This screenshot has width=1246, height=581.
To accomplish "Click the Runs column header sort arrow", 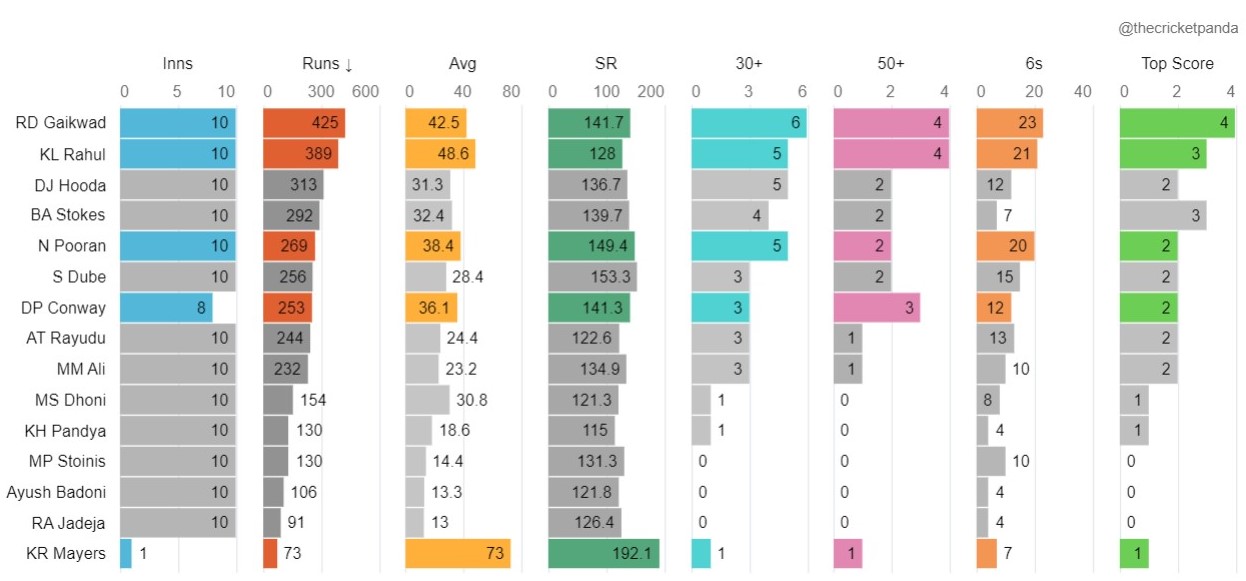I will 349,65.
